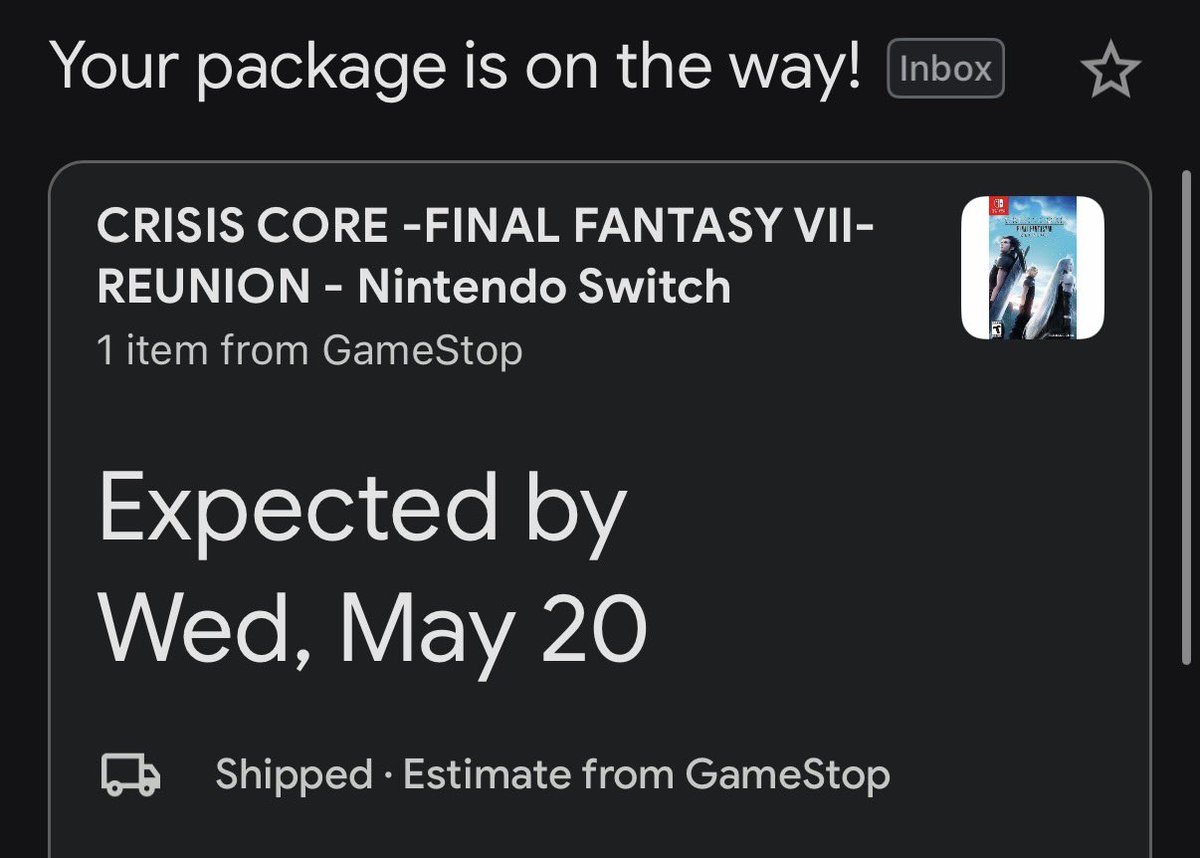Screen dimensions: 1200x858
Task: Click the '1 item from GameStop' text
Action: tap(309, 350)
